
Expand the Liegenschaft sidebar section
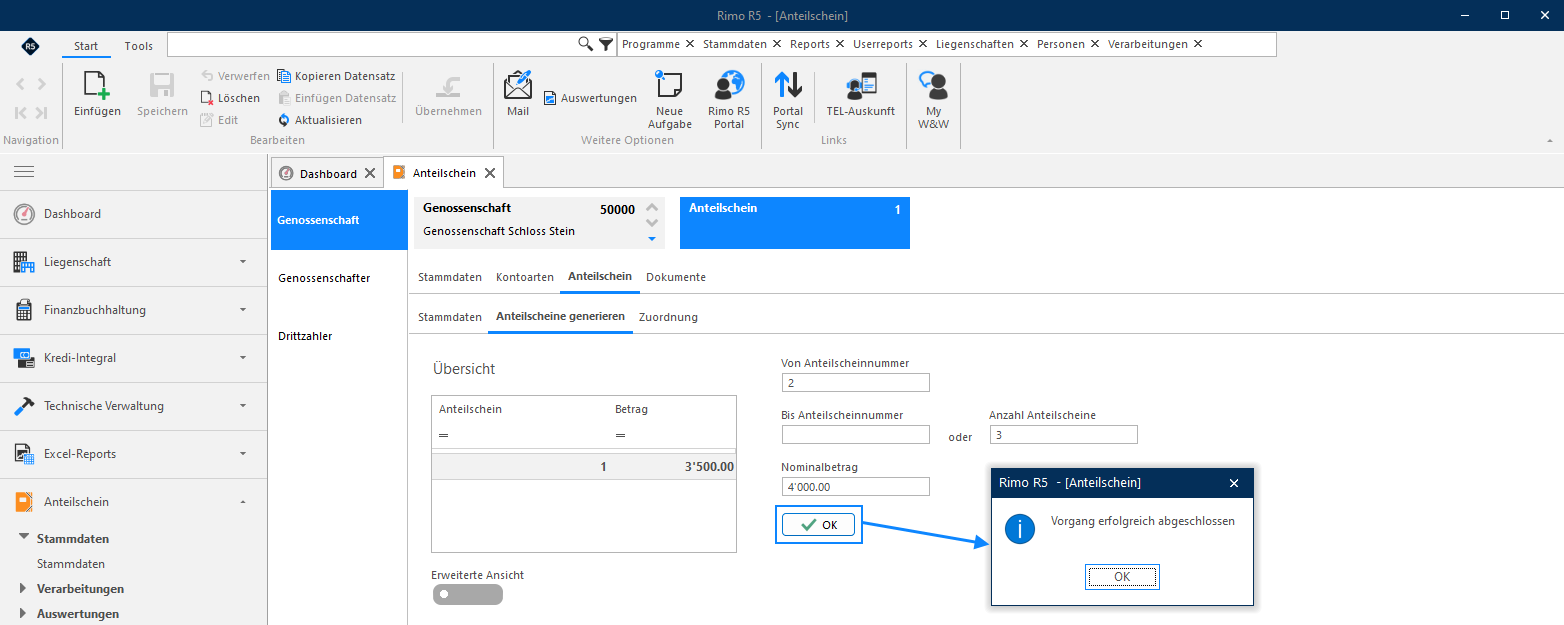click(134, 262)
